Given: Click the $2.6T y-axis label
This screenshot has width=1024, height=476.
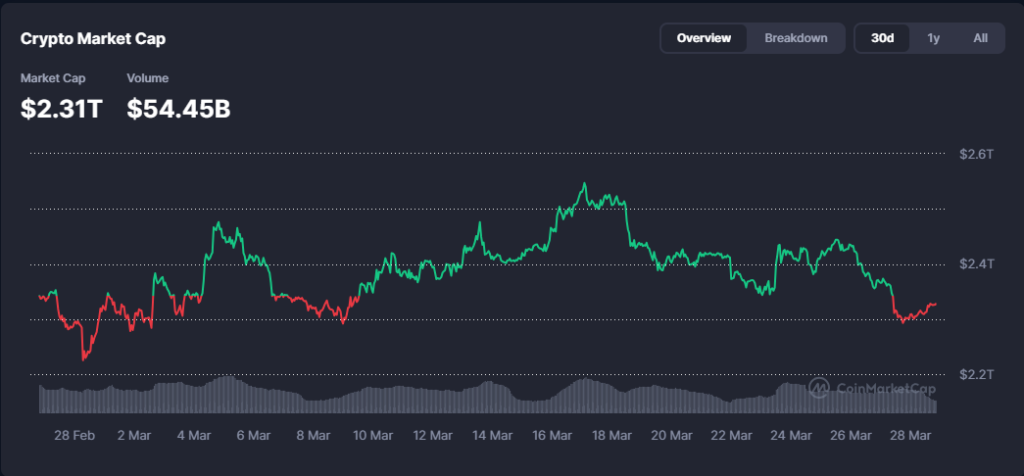Looking at the screenshot, I should (975, 154).
